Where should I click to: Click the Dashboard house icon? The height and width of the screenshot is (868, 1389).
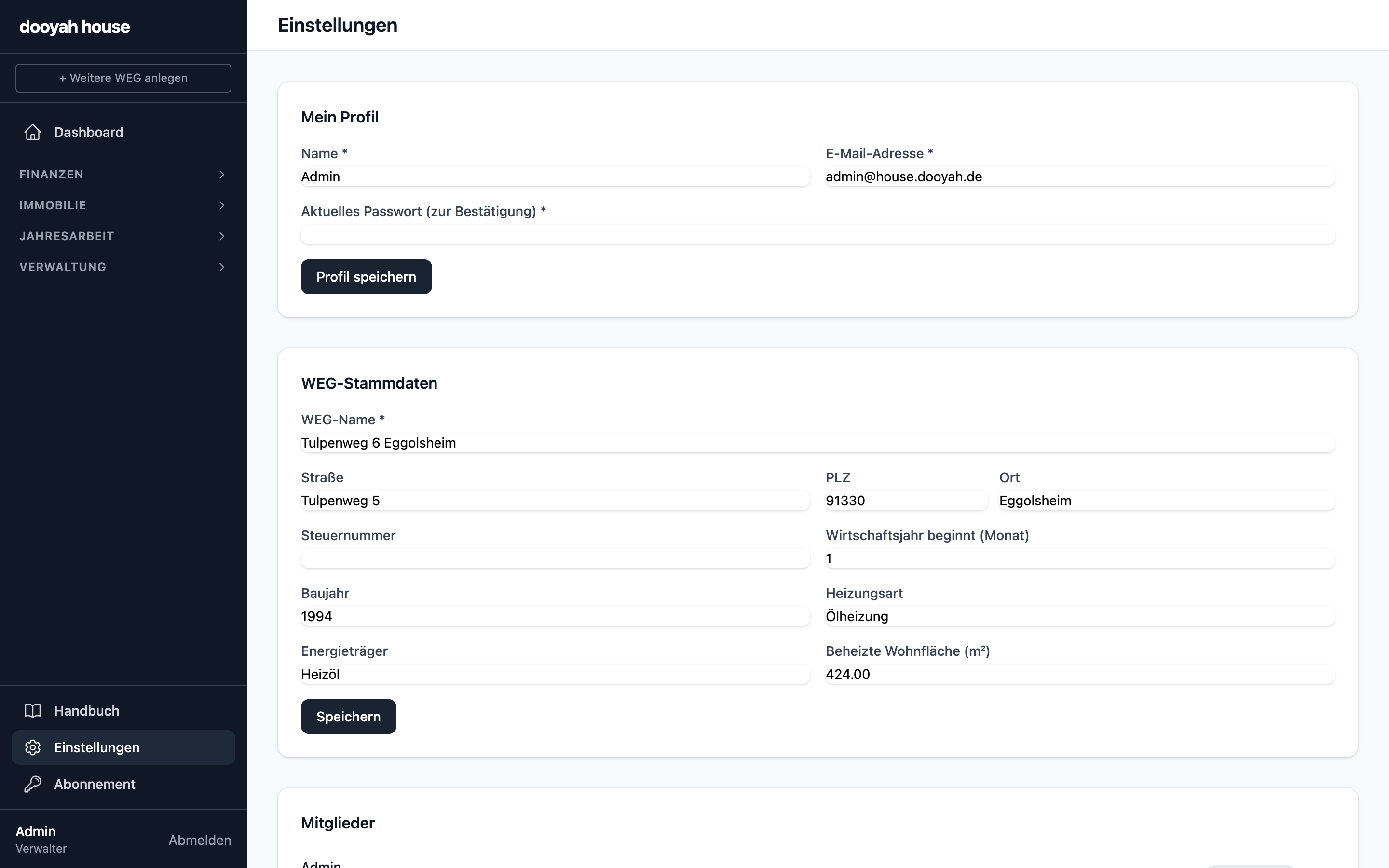click(33, 132)
